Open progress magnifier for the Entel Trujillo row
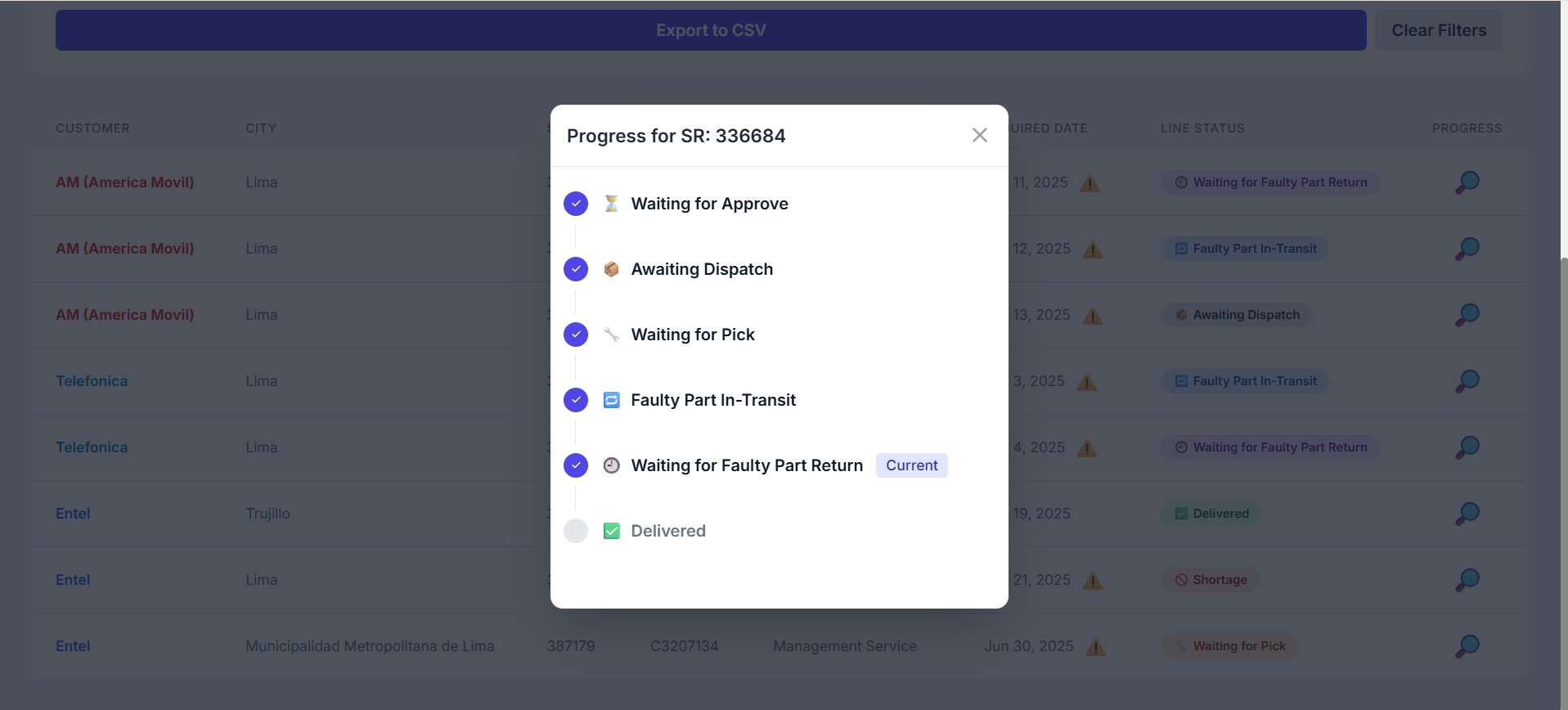 (1467, 514)
